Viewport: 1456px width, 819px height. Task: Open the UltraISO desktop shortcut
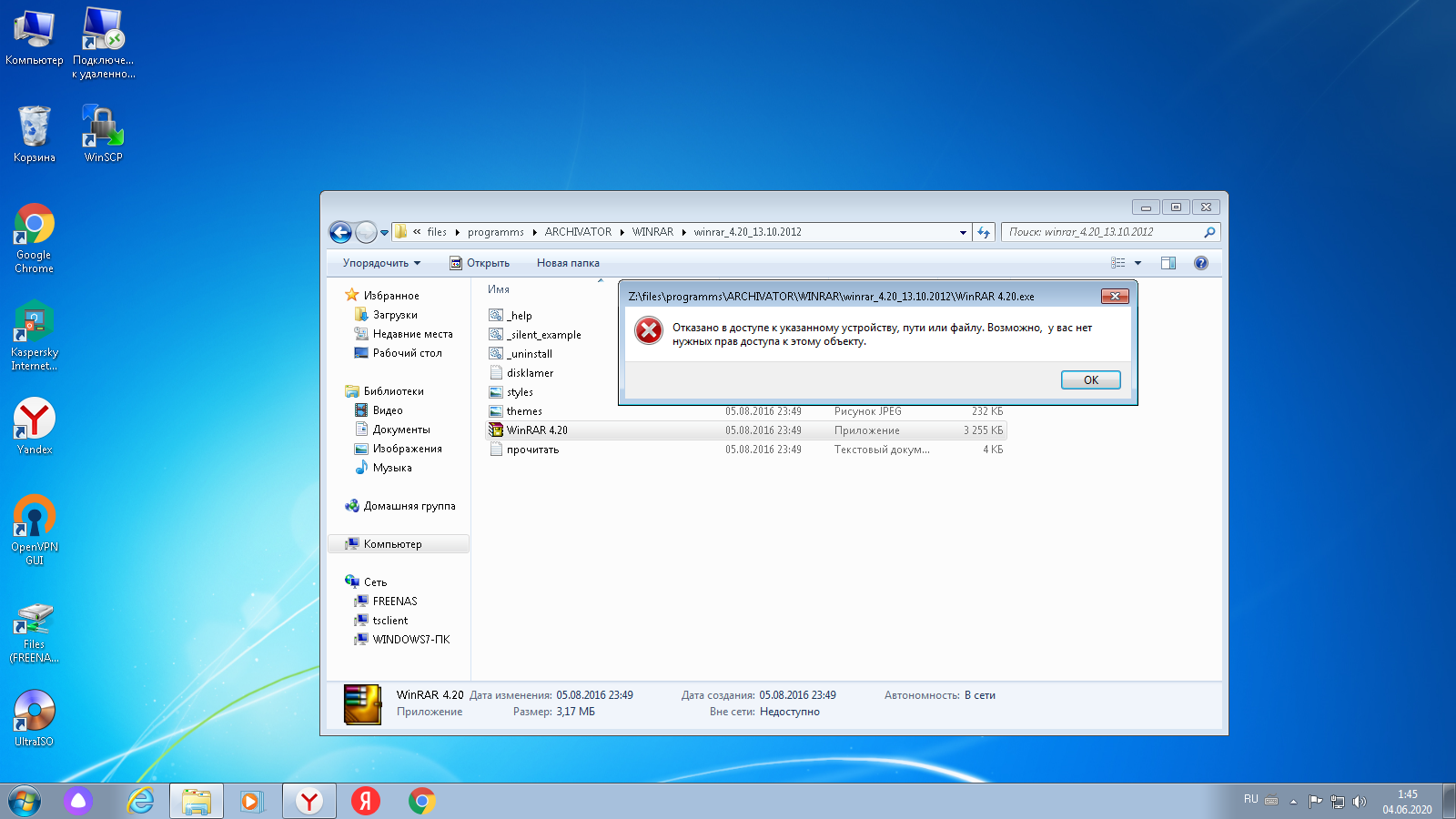[x=35, y=718]
